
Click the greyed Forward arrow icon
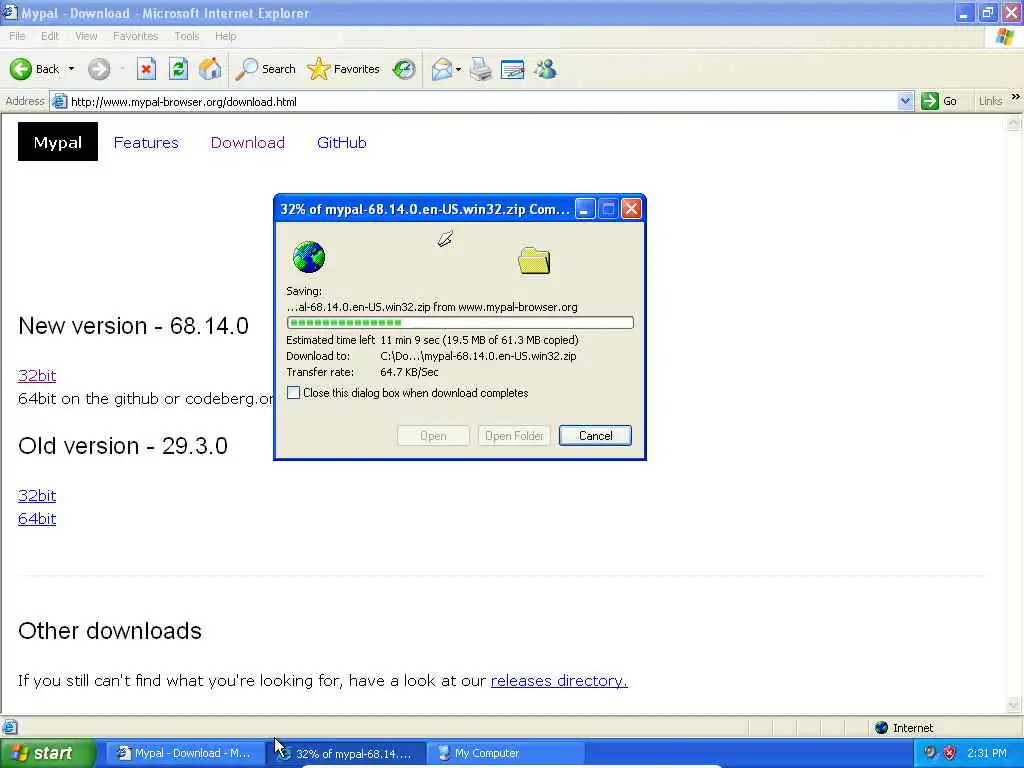[x=99, y=69]
